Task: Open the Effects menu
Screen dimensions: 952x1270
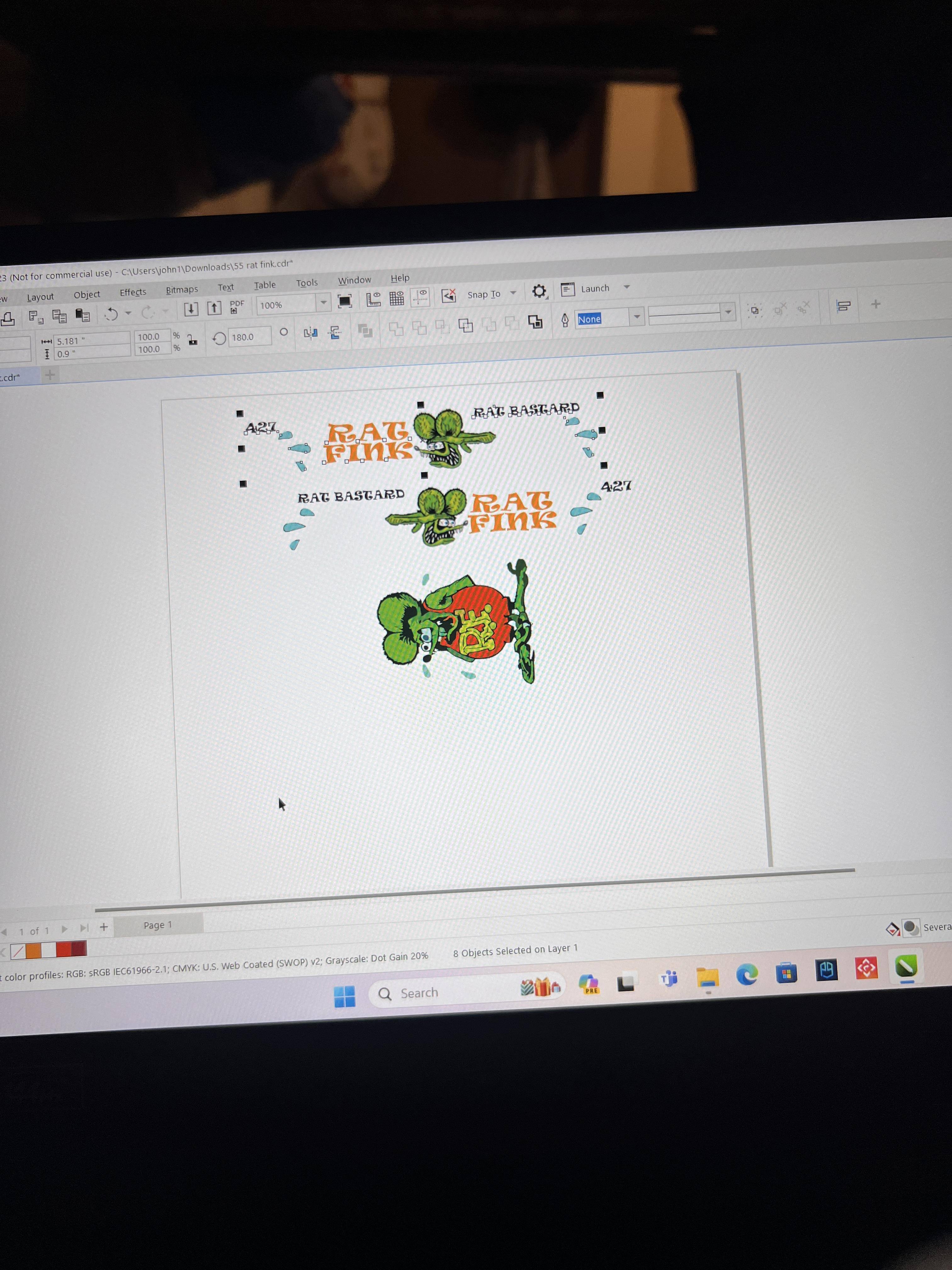Action: tap(133, 292)
